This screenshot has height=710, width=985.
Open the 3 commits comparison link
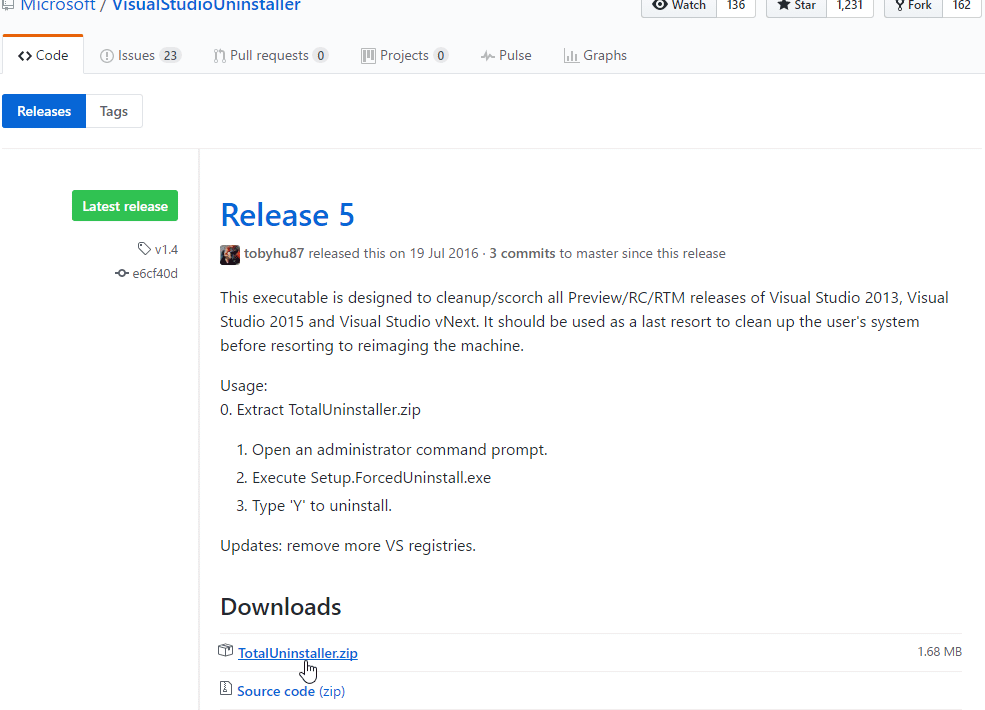(x=521, y=253)
